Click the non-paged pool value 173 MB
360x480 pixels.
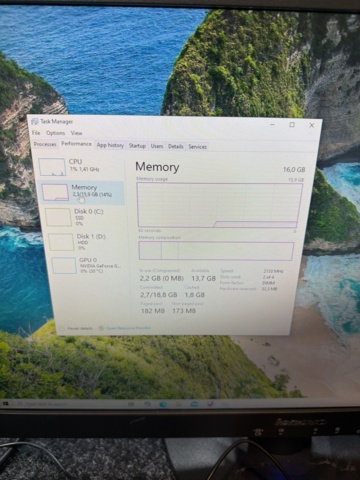[x=184, y=311]
